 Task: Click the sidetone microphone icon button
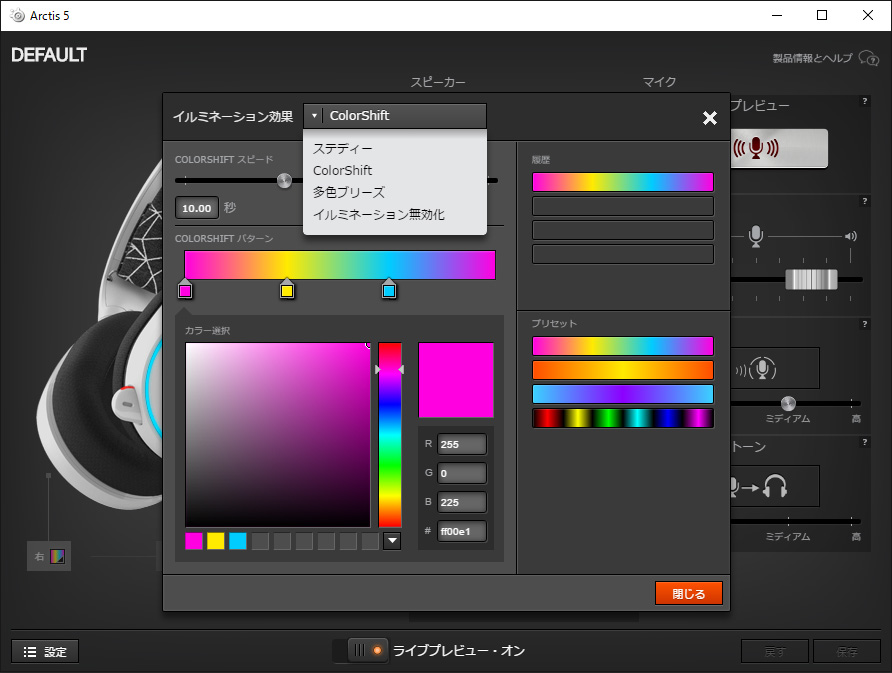click(764, 369)
